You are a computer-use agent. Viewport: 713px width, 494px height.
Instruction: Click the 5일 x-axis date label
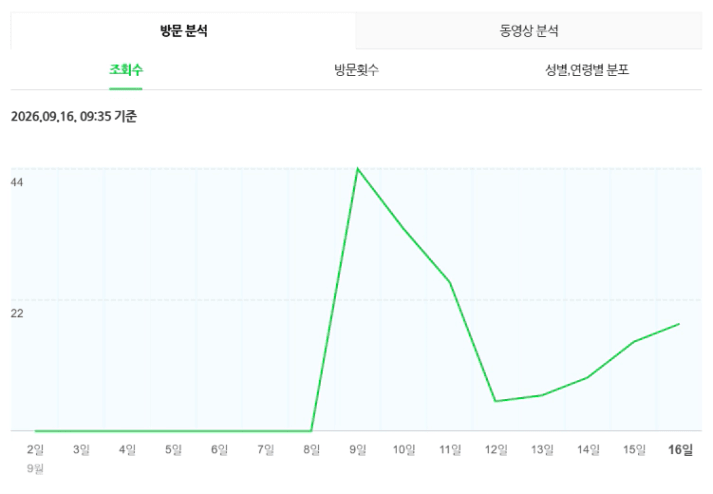click(x=173, y=450)
